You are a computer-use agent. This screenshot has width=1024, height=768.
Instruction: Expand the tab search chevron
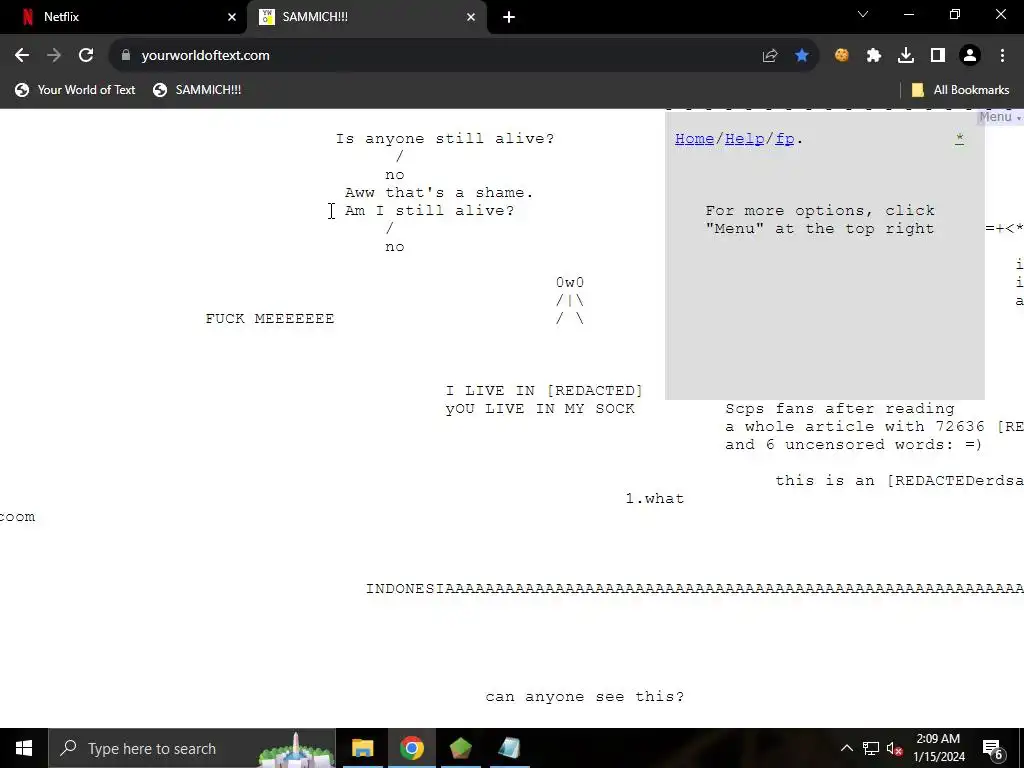[x=863, y=14]
